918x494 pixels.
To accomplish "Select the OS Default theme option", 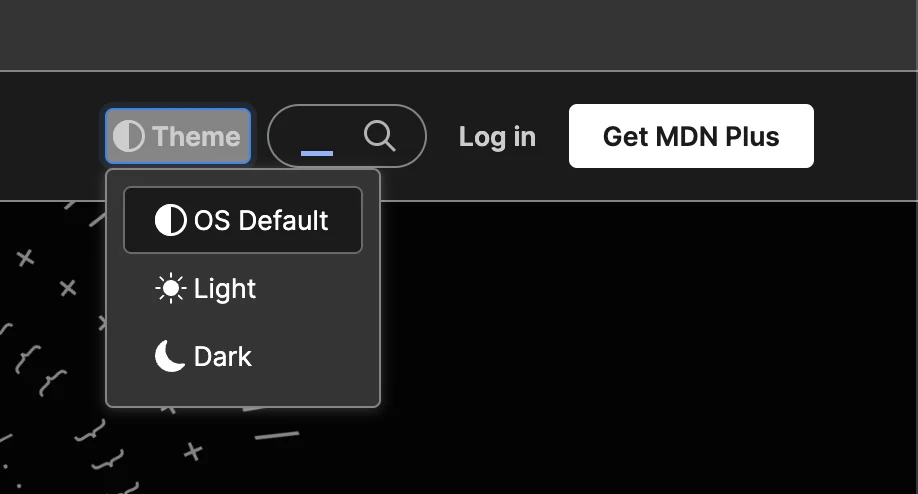I will pos(243,220).
